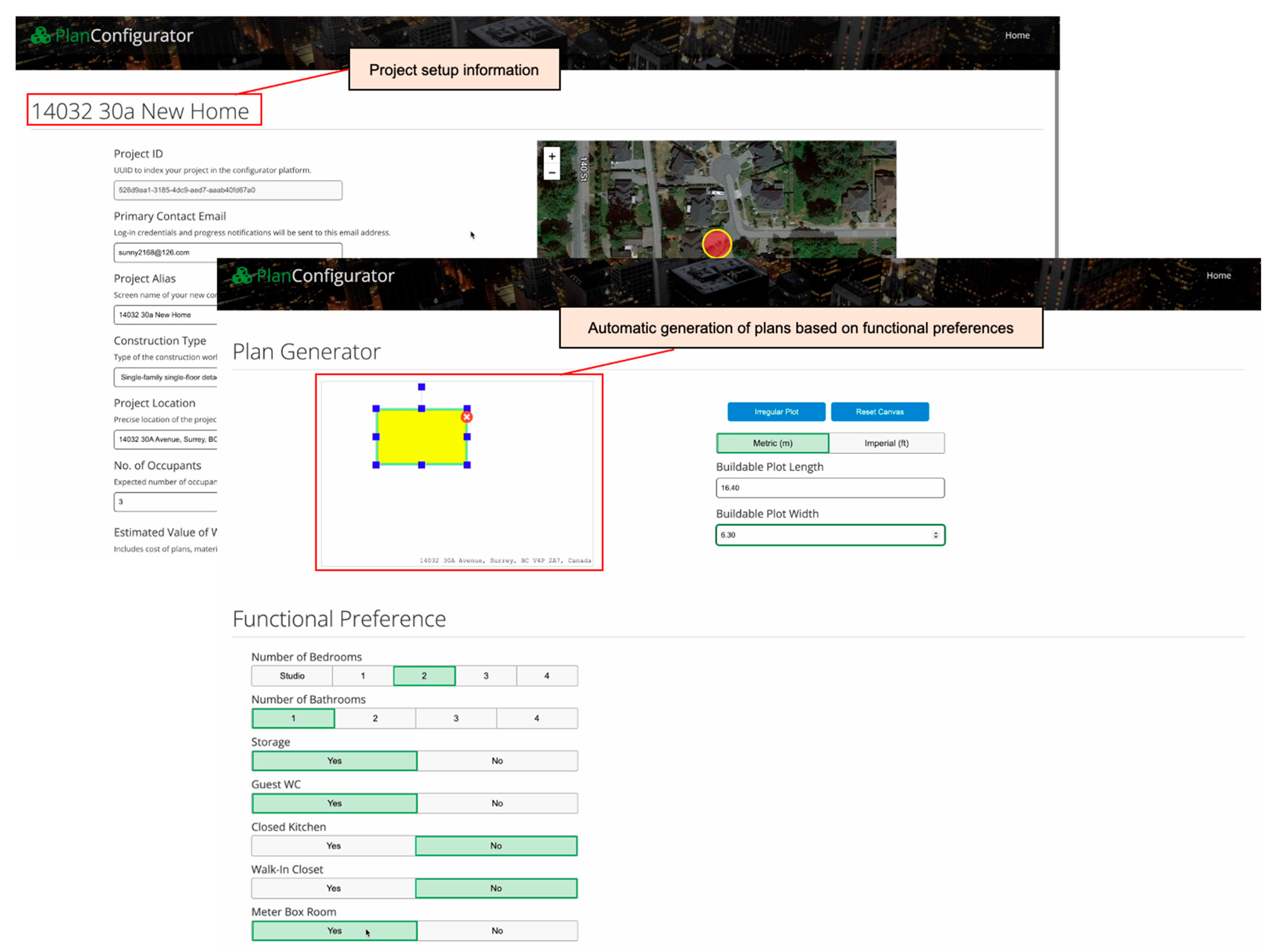1276x952 pixels.
Task: Click the bottom-right resize handle of plot
Action: click(466, 464)
